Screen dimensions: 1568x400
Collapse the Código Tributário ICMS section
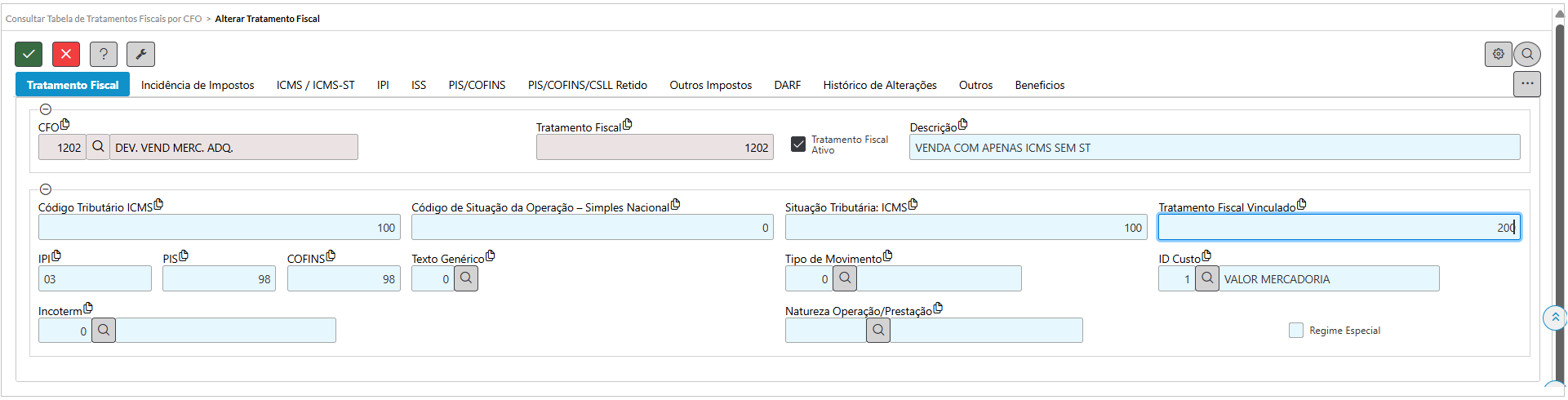[46, 189]
